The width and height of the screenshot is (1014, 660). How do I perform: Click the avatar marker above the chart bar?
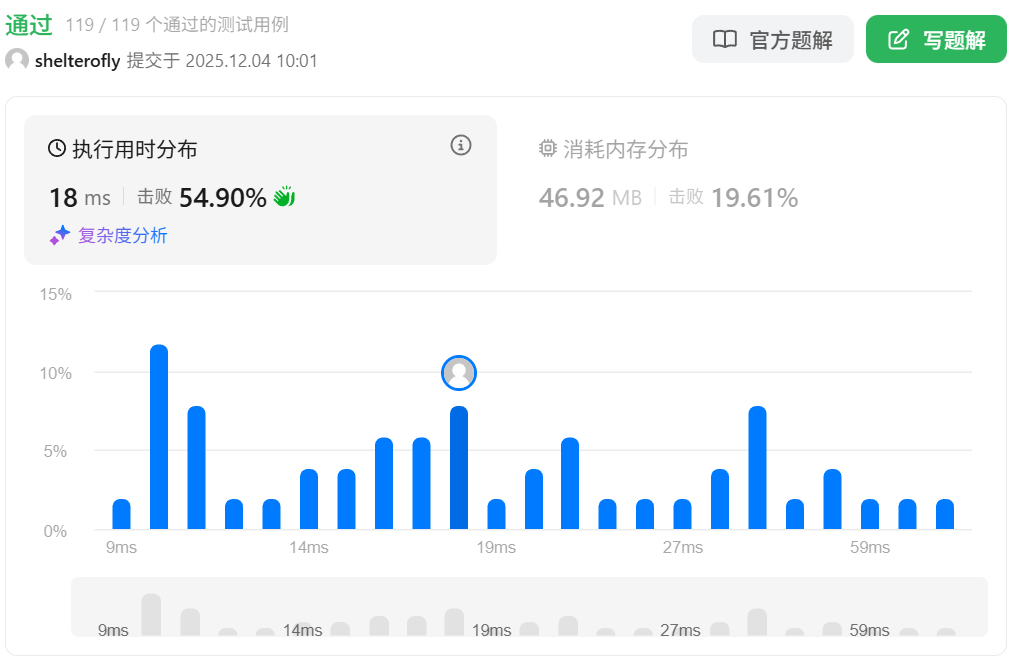pyautogui.click(x=459, y=373)
